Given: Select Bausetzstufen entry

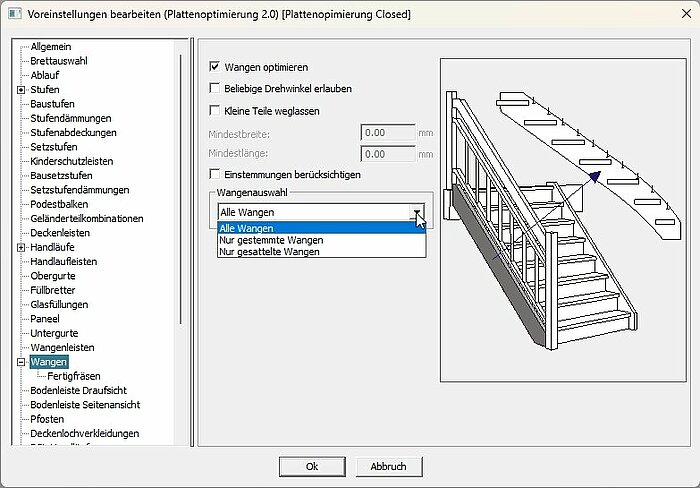Looking at the screenshot, I should (61, 175).
